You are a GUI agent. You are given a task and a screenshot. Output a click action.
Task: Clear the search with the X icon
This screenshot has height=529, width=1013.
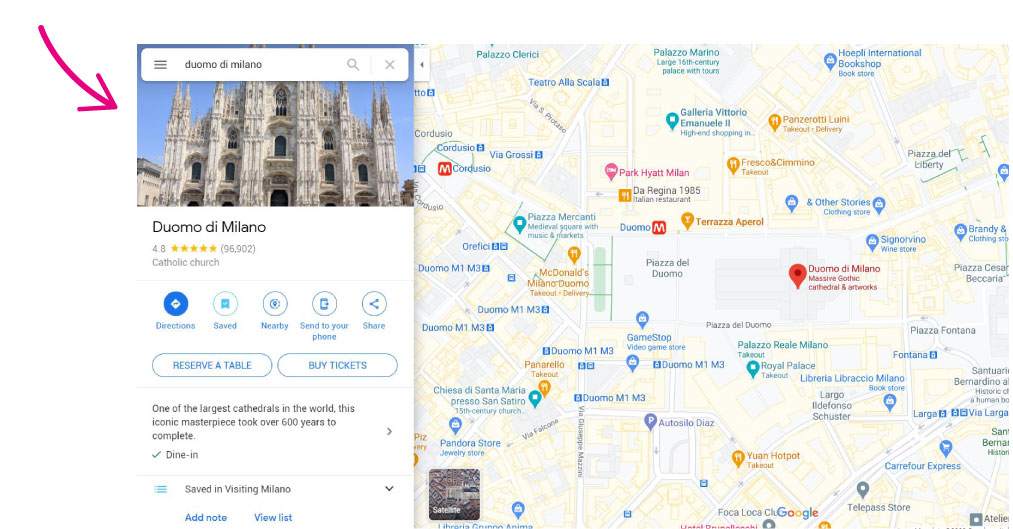pyautogui.click(x=390, y=65)
